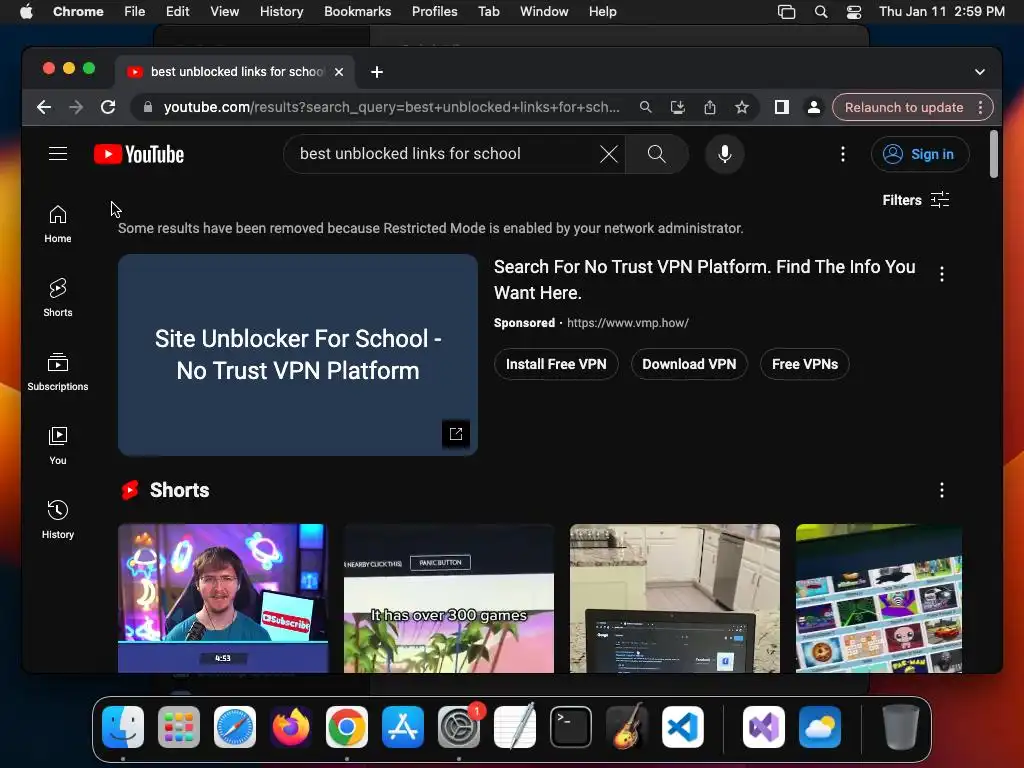Open the Edit menu
Viewport: 1024px width, 768px height.
(177, 12)
